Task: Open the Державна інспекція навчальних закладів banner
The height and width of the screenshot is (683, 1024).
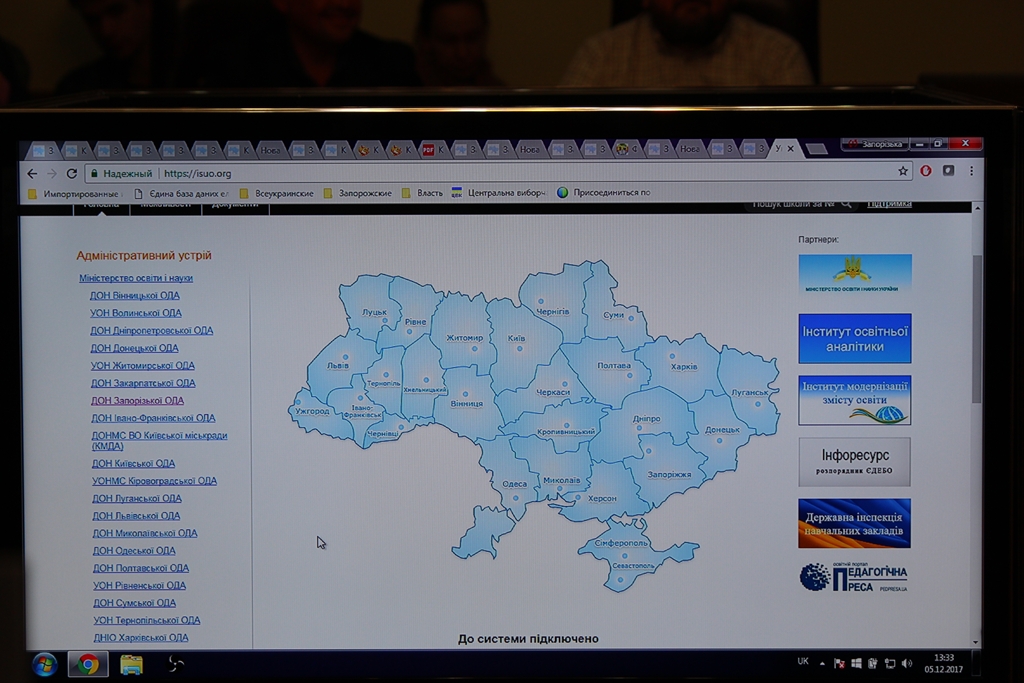Action: (x=854, y=524)
